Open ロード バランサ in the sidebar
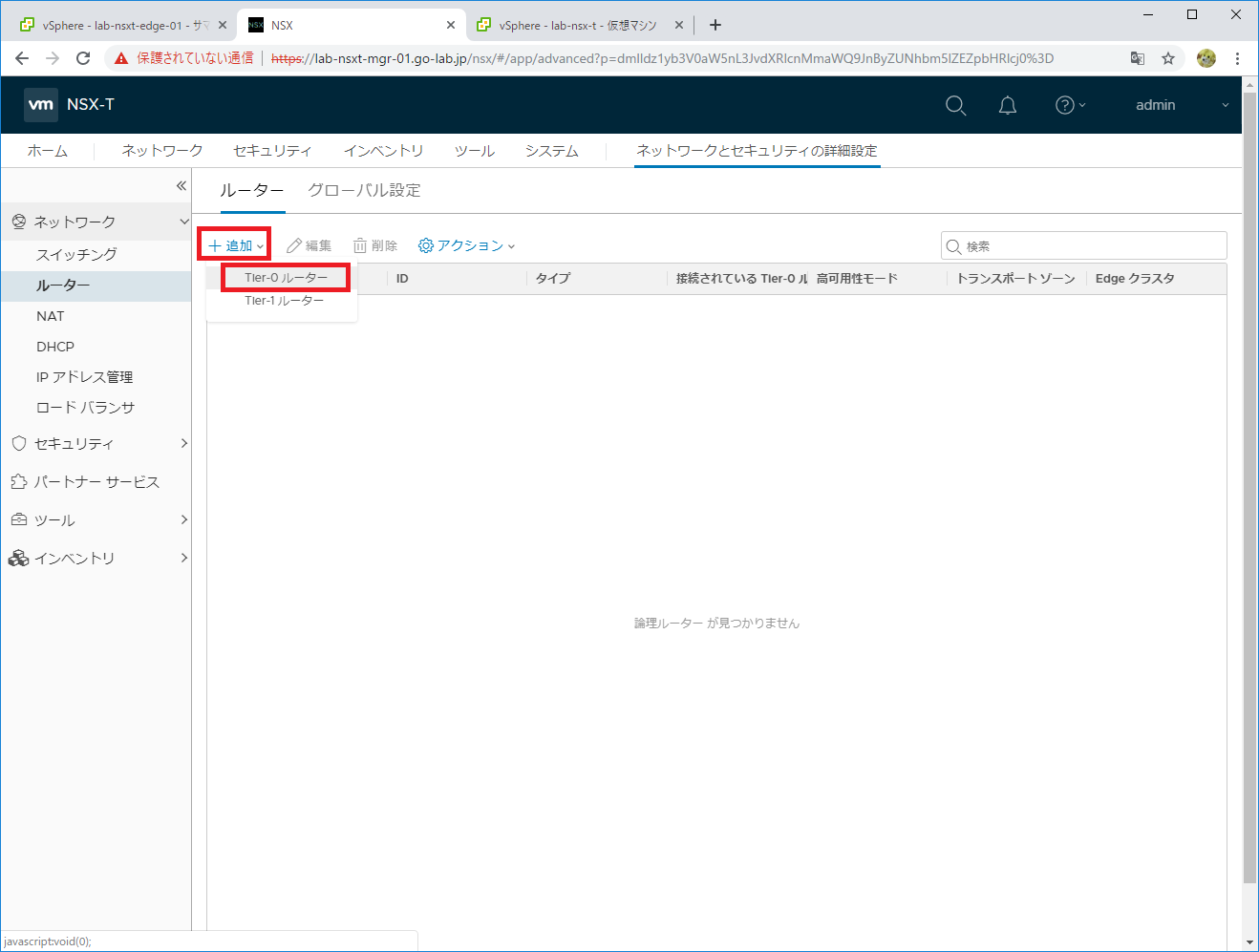Screen dimensions: 1259x952 (x=85, y=408)
